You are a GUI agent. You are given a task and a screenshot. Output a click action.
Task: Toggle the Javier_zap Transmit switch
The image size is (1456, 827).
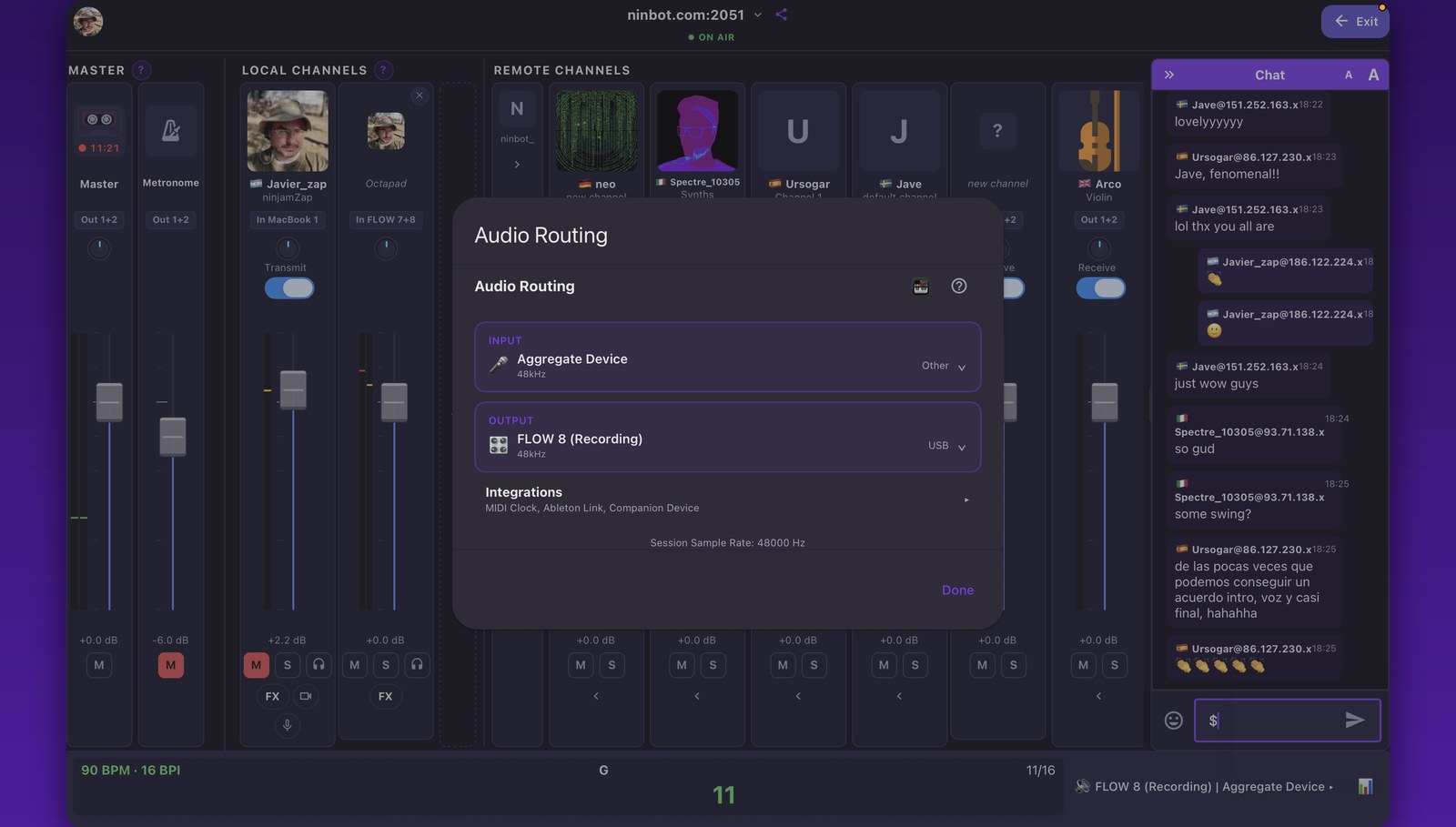tap(289, 288)
